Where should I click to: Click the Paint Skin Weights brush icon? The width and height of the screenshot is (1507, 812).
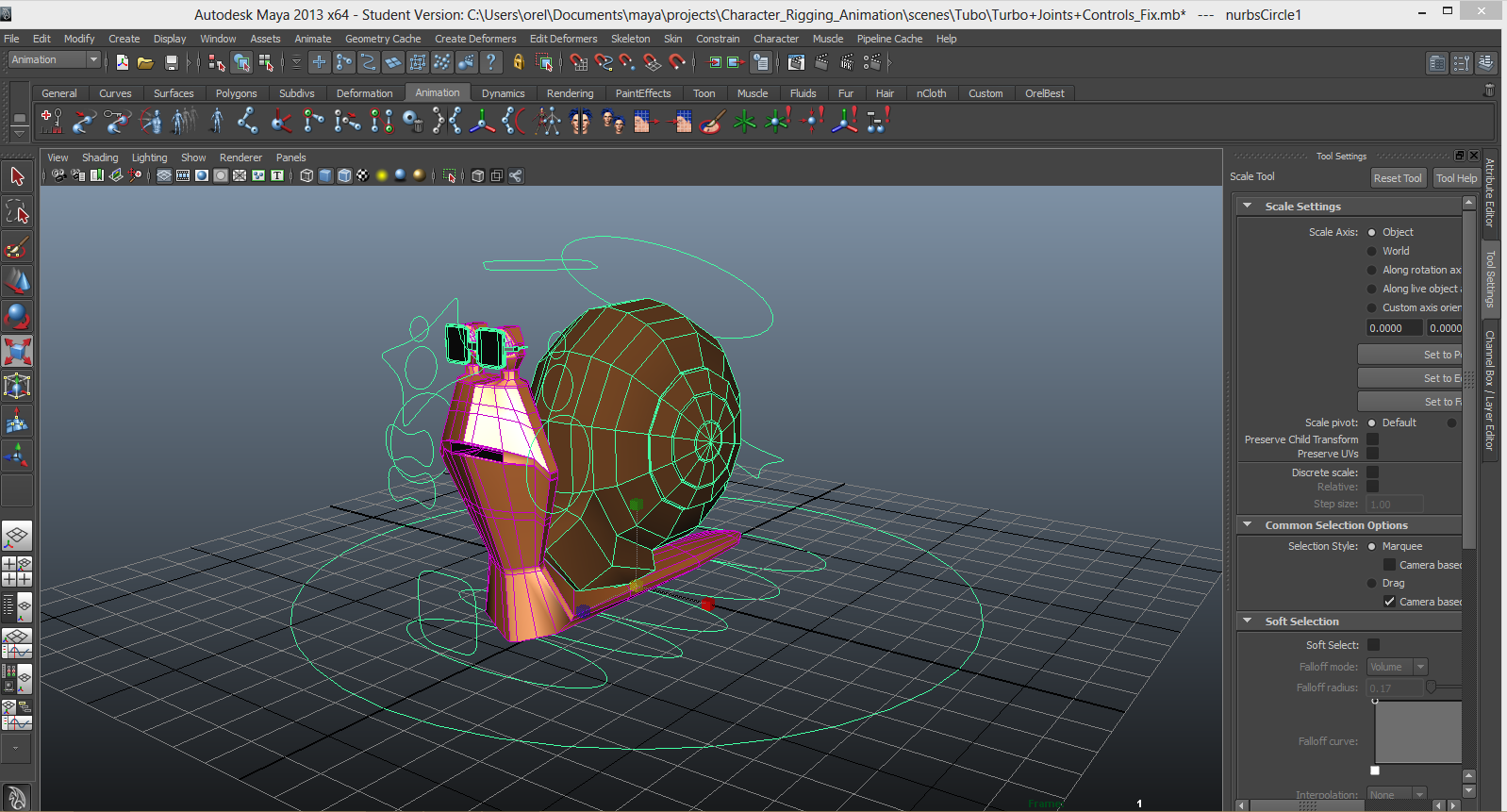tap(712, 121)
